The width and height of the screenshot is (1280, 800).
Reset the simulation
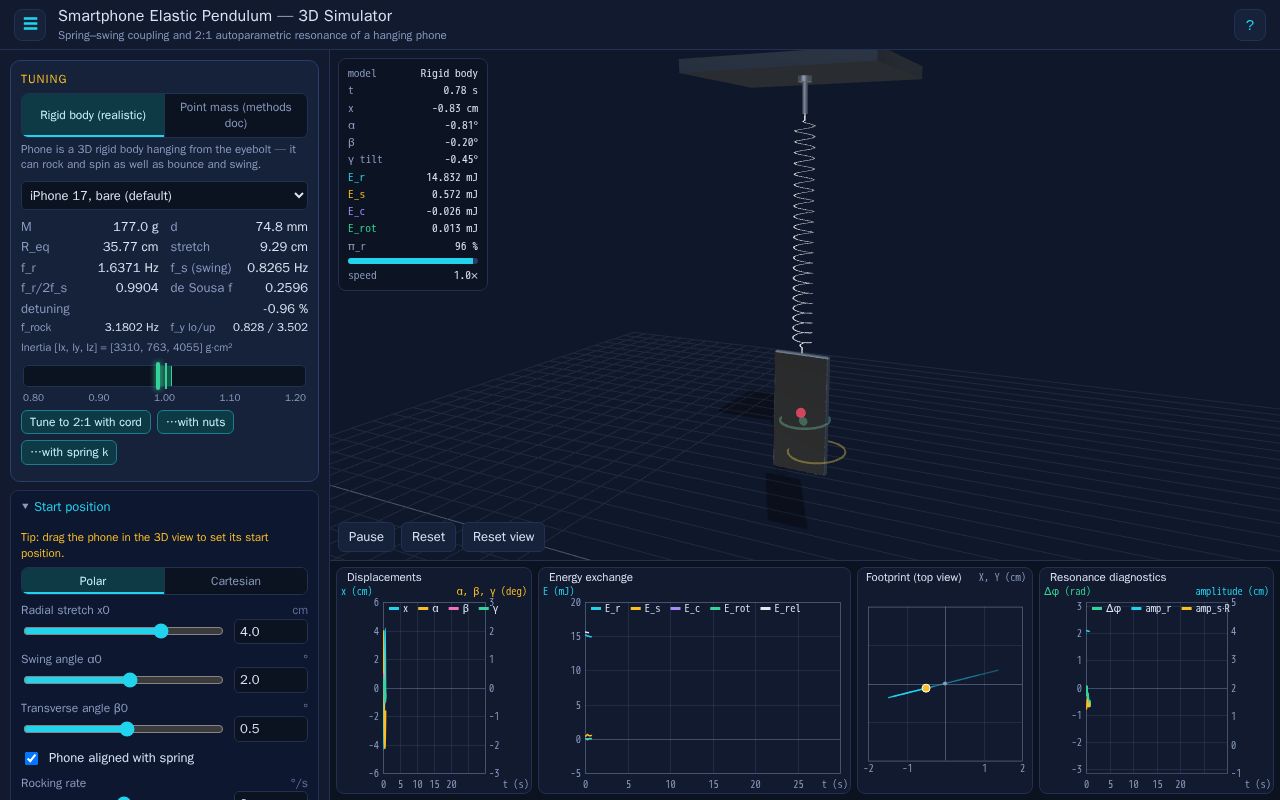click(x=428, y=537)
